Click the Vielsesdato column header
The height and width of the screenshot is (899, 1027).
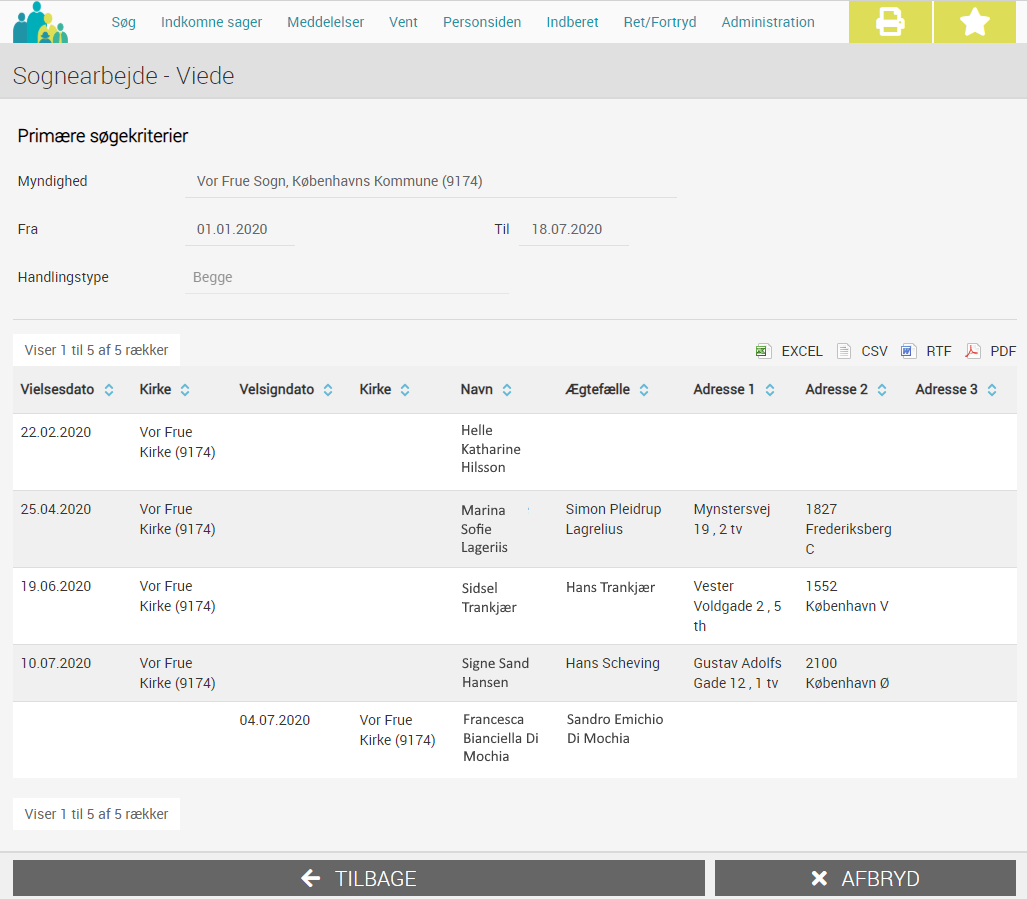[57, 390]
